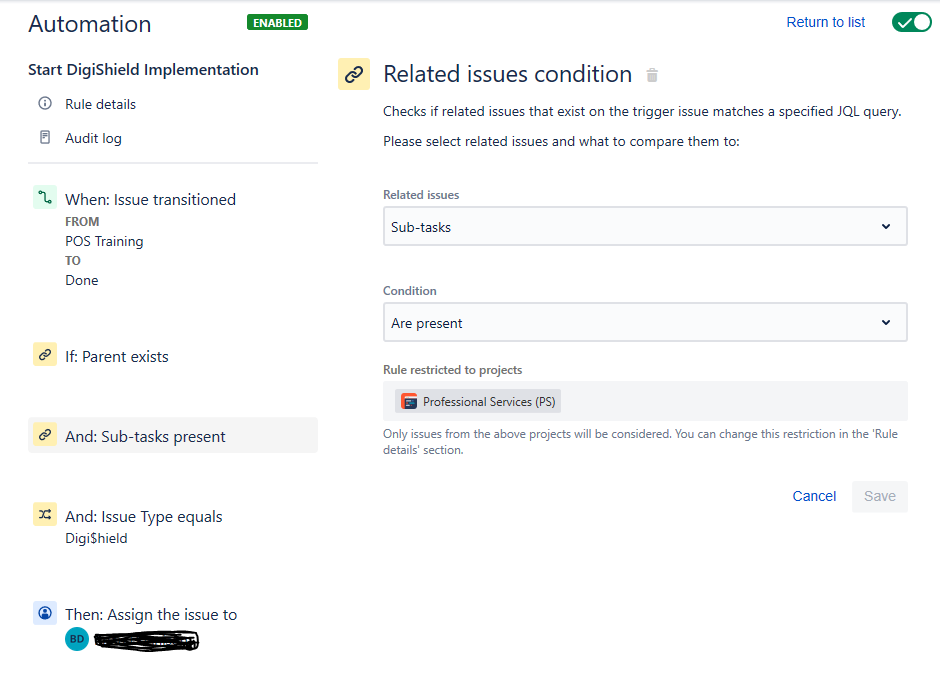940x686 pixels.
Task: Click the Start DigiShield Implementation rule title
Action: tap(143, 70)
